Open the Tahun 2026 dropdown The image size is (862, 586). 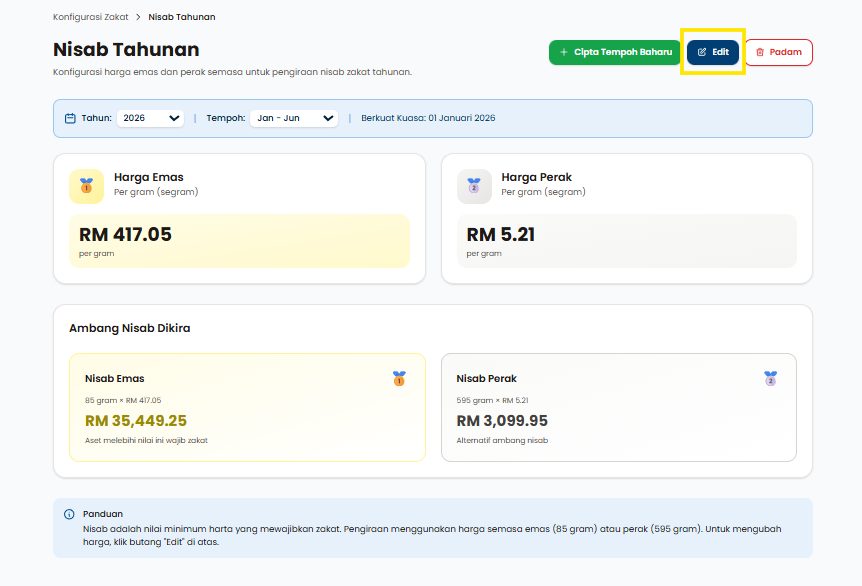tap(150, 118)
